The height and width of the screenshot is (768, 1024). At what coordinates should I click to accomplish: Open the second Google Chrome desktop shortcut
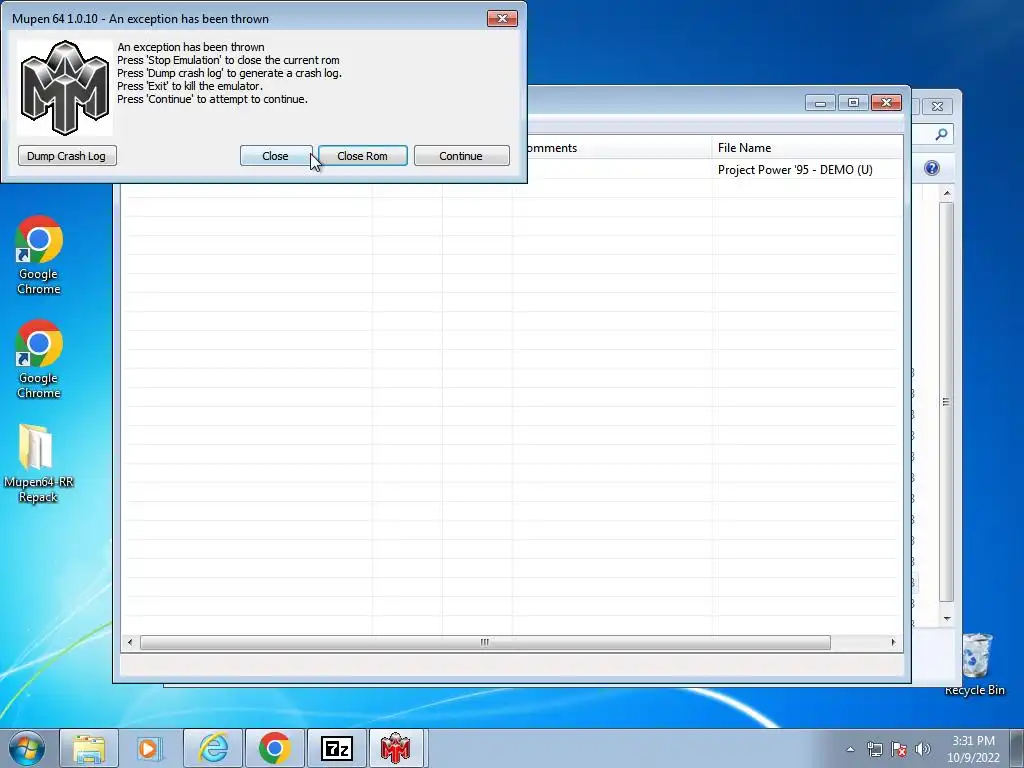pyautogui.click(x=39, y=359)
